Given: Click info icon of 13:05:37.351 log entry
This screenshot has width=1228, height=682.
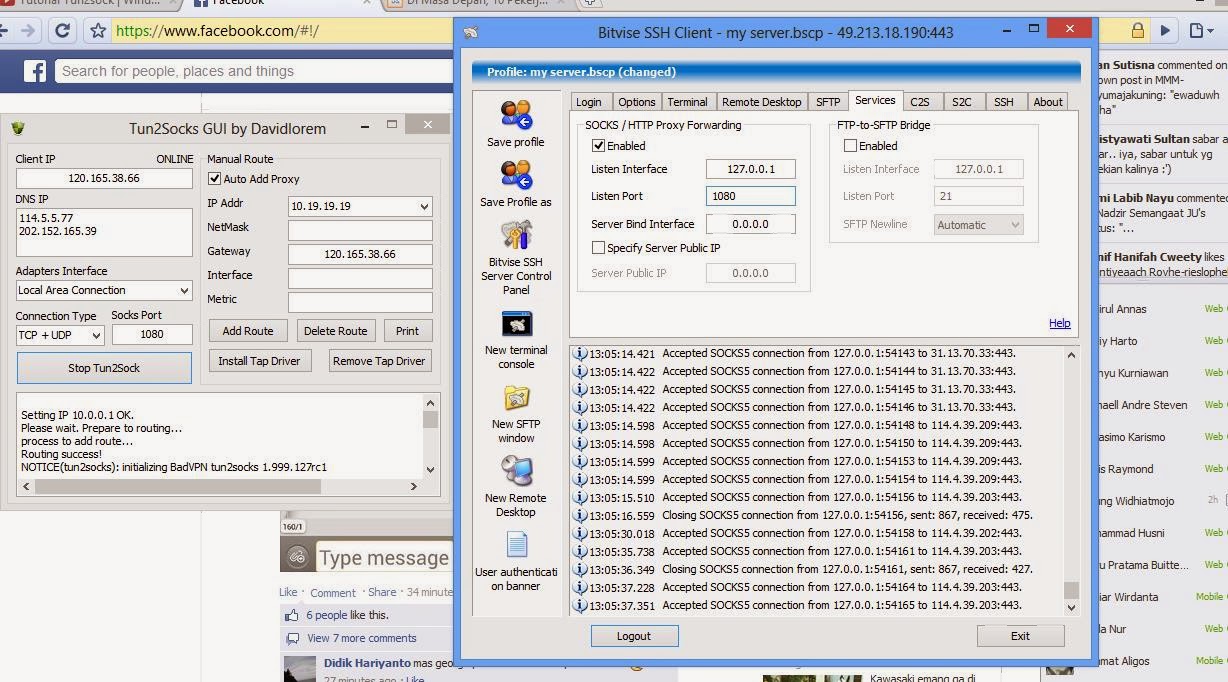Looking at the screenshot, I should (579, 605).
